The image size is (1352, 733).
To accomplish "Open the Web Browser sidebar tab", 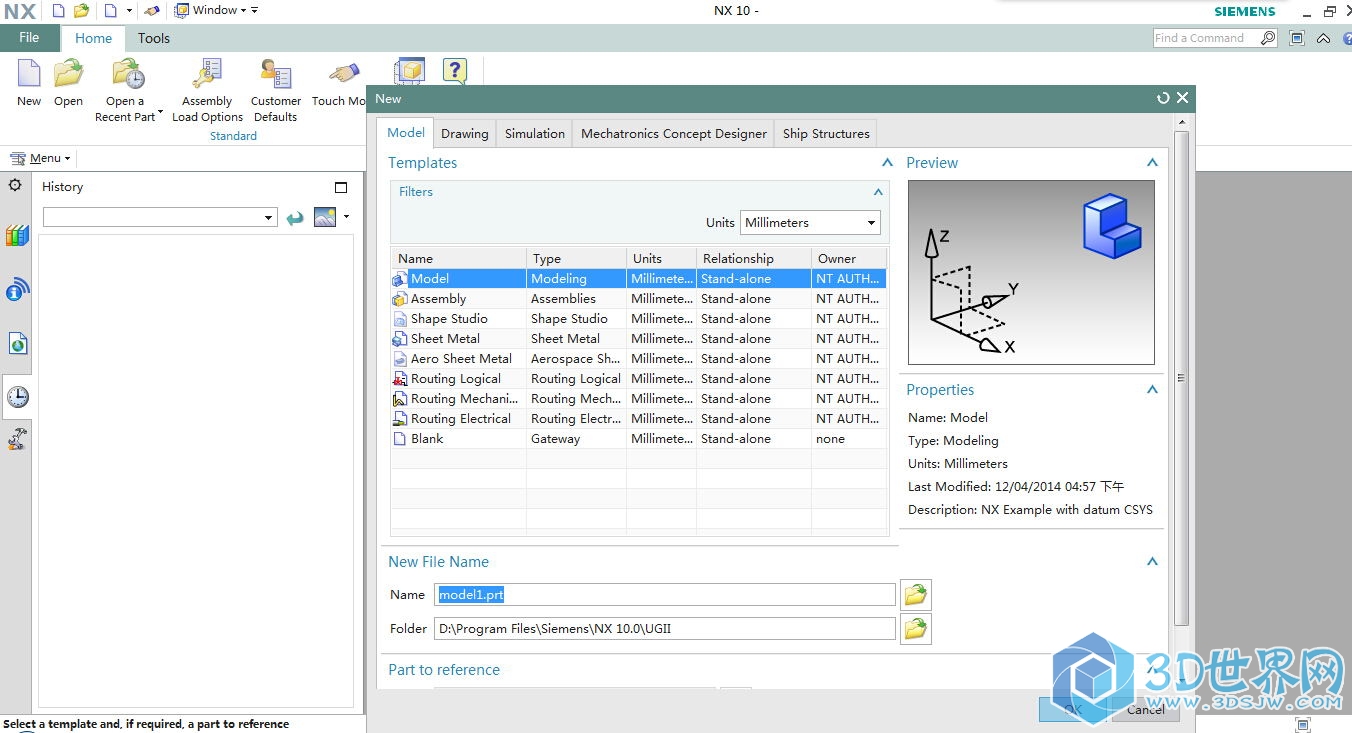I will 17,344.
